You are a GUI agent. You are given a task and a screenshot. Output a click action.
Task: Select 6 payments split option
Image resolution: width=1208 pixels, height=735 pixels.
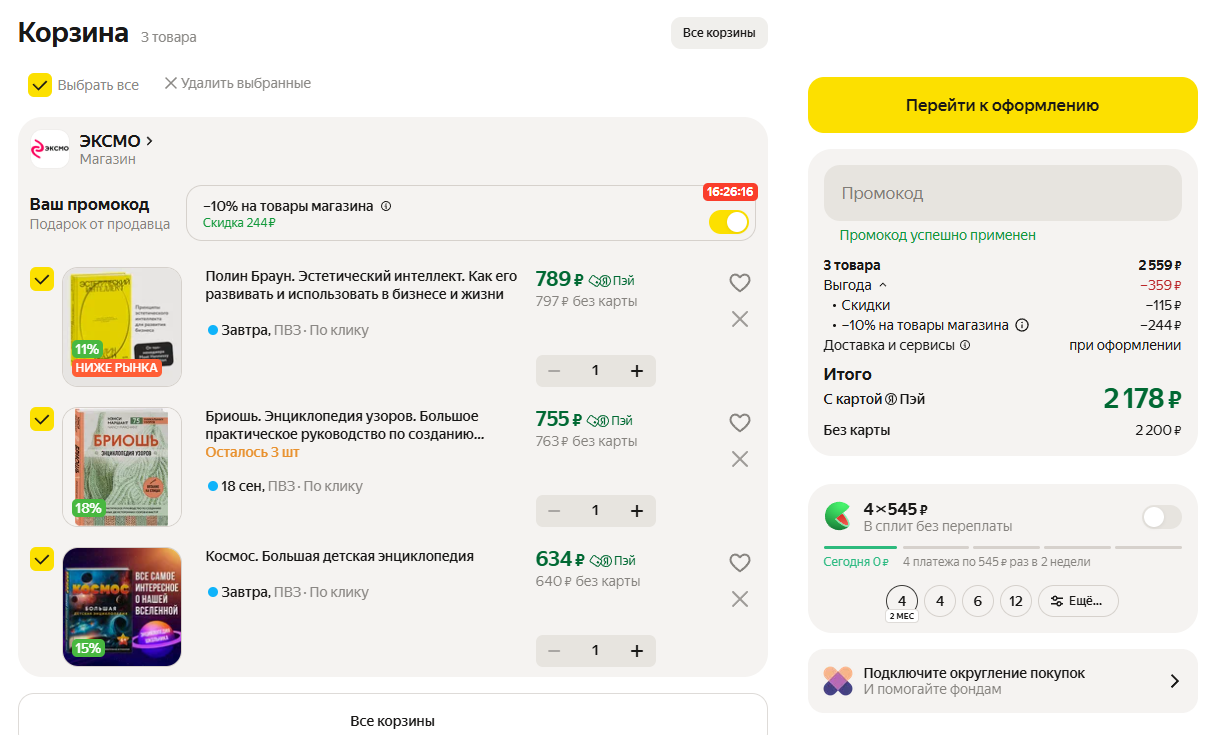pos(977,601)
